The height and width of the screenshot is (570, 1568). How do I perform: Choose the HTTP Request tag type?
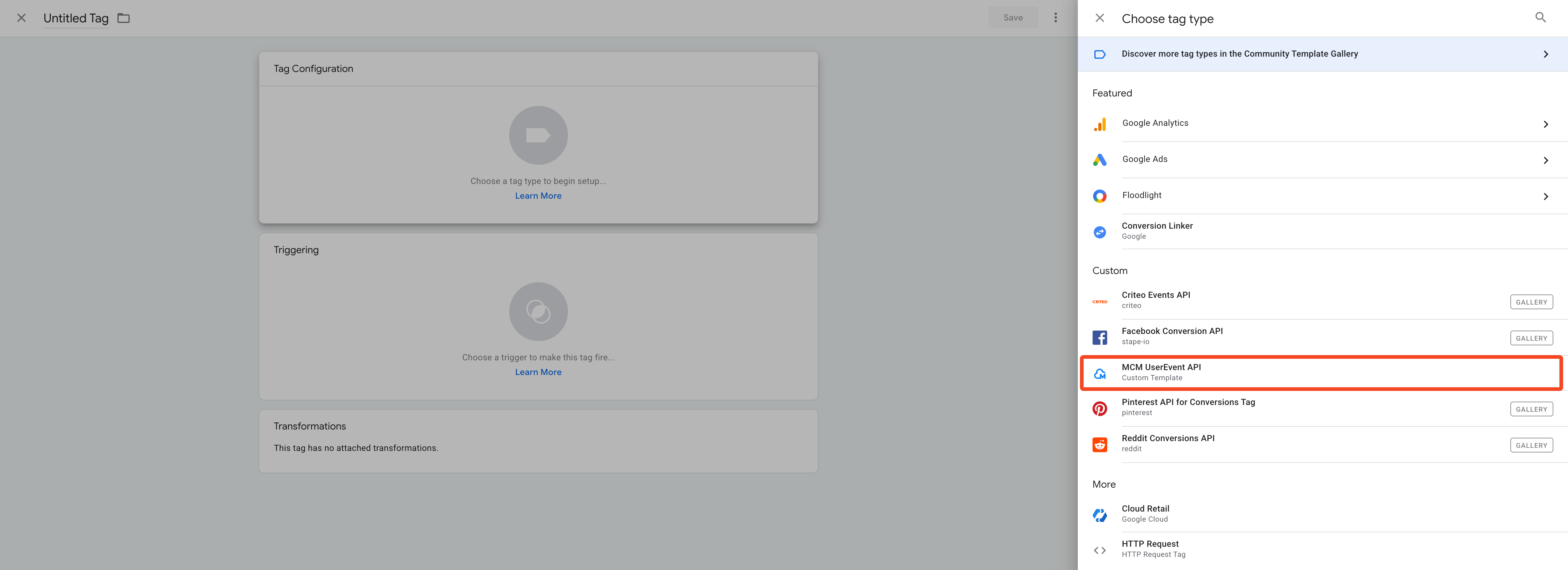[x=1150, y=549]
